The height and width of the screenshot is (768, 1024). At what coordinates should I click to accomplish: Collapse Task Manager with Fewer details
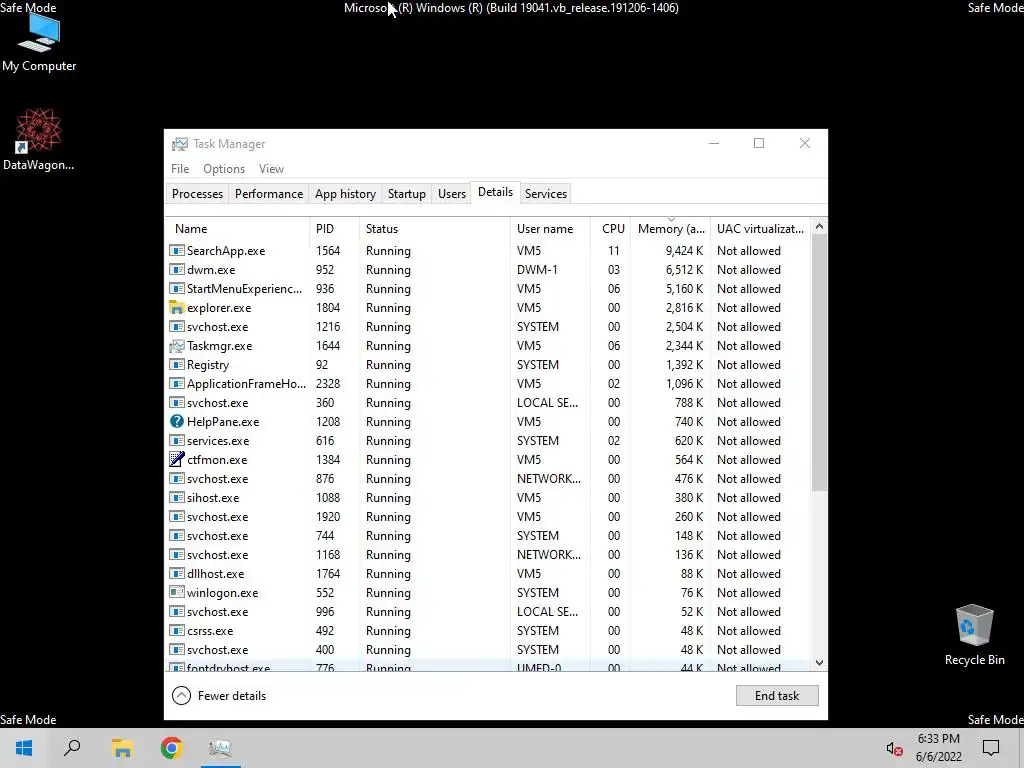[219, 696]
